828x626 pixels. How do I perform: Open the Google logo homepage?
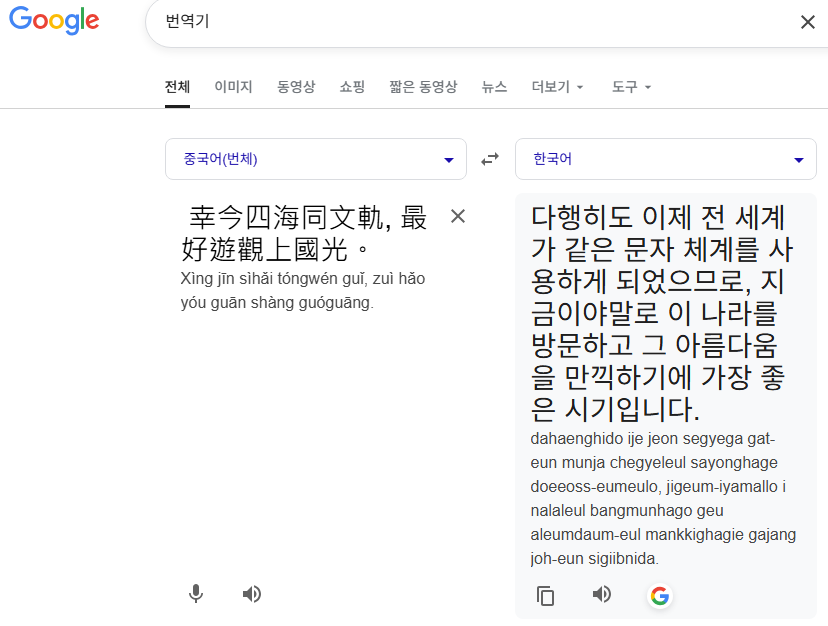point(54,20)
